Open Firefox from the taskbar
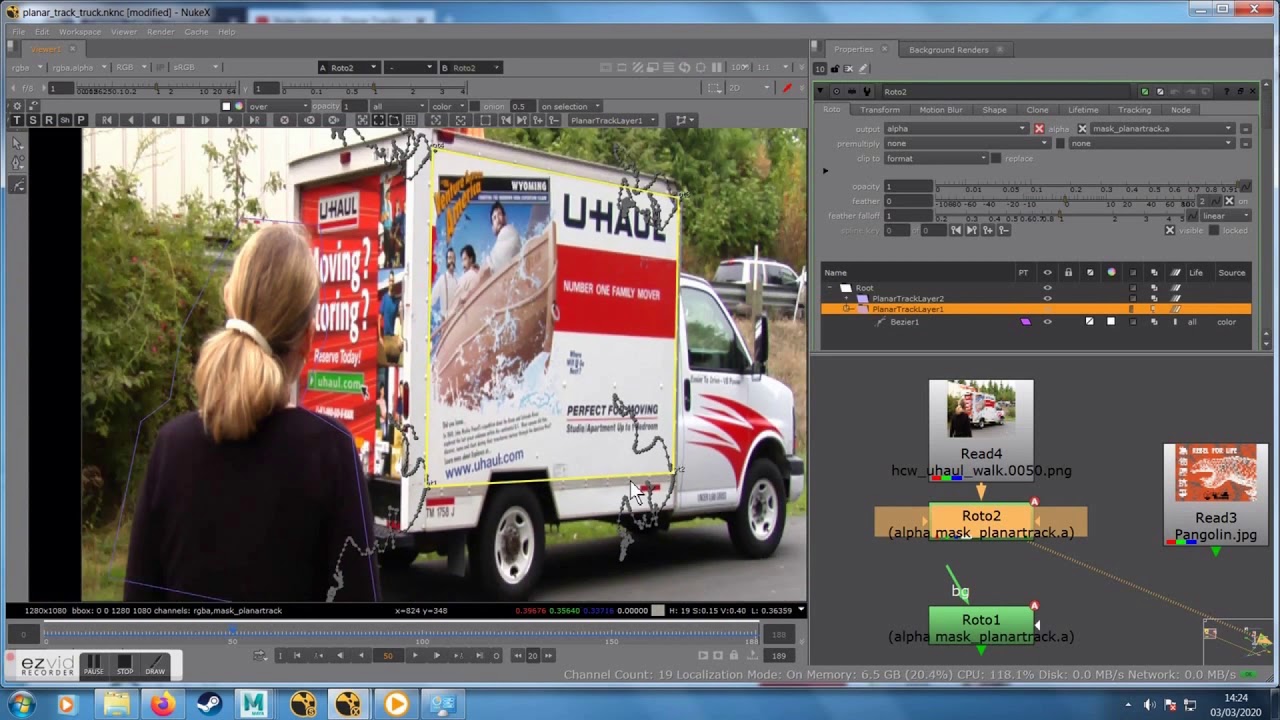Image resolution: width=1280 pixels, height=720 pixels. [x=162, y=705]
